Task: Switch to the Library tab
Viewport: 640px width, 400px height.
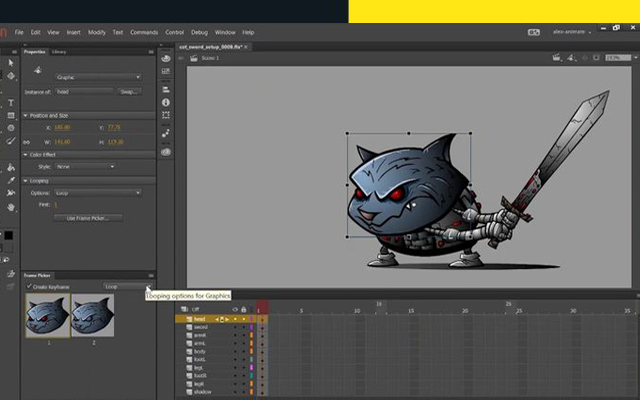Action: pos(59,51)
